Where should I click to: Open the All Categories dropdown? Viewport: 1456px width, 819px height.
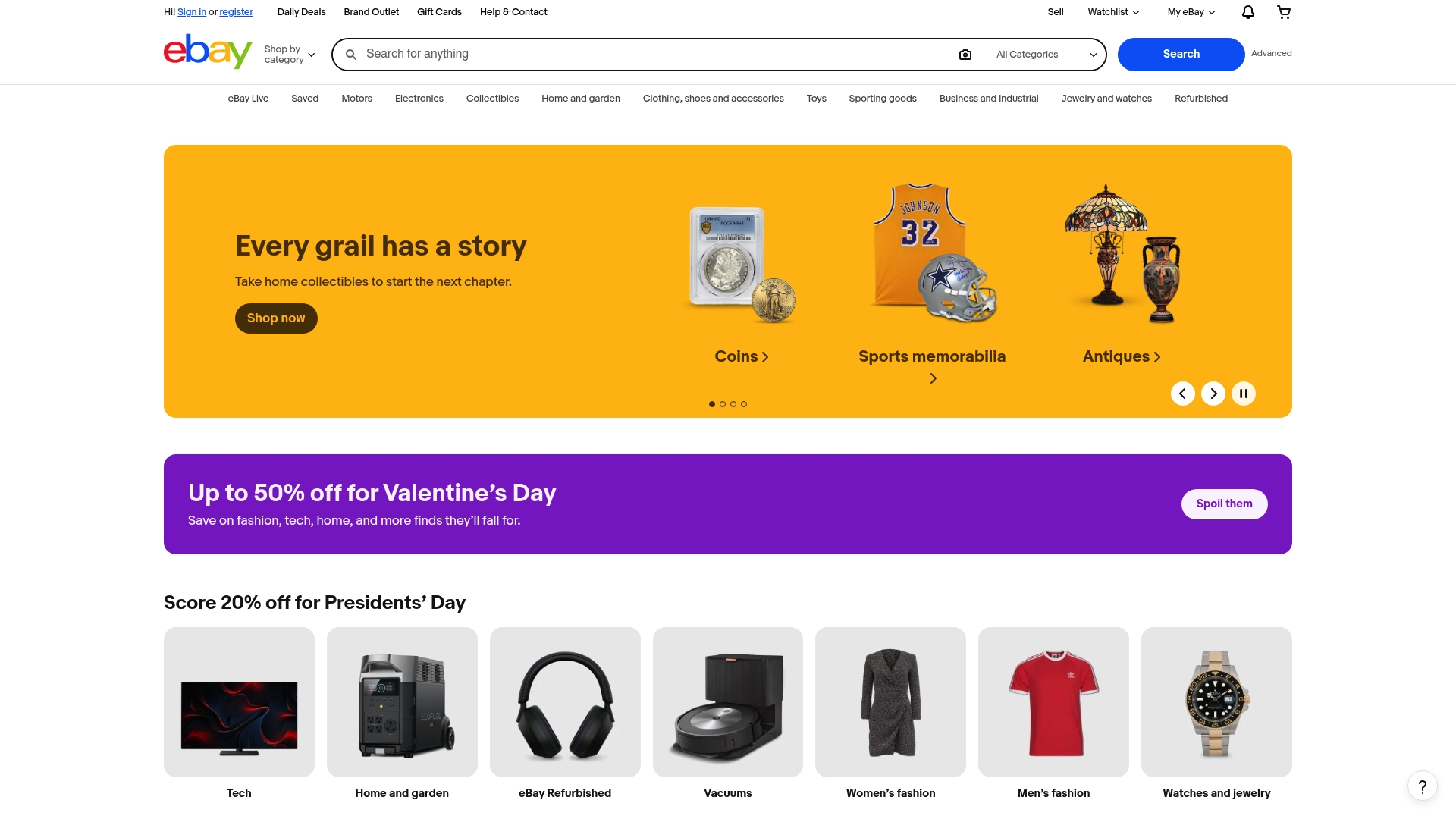pos(1045,54)
